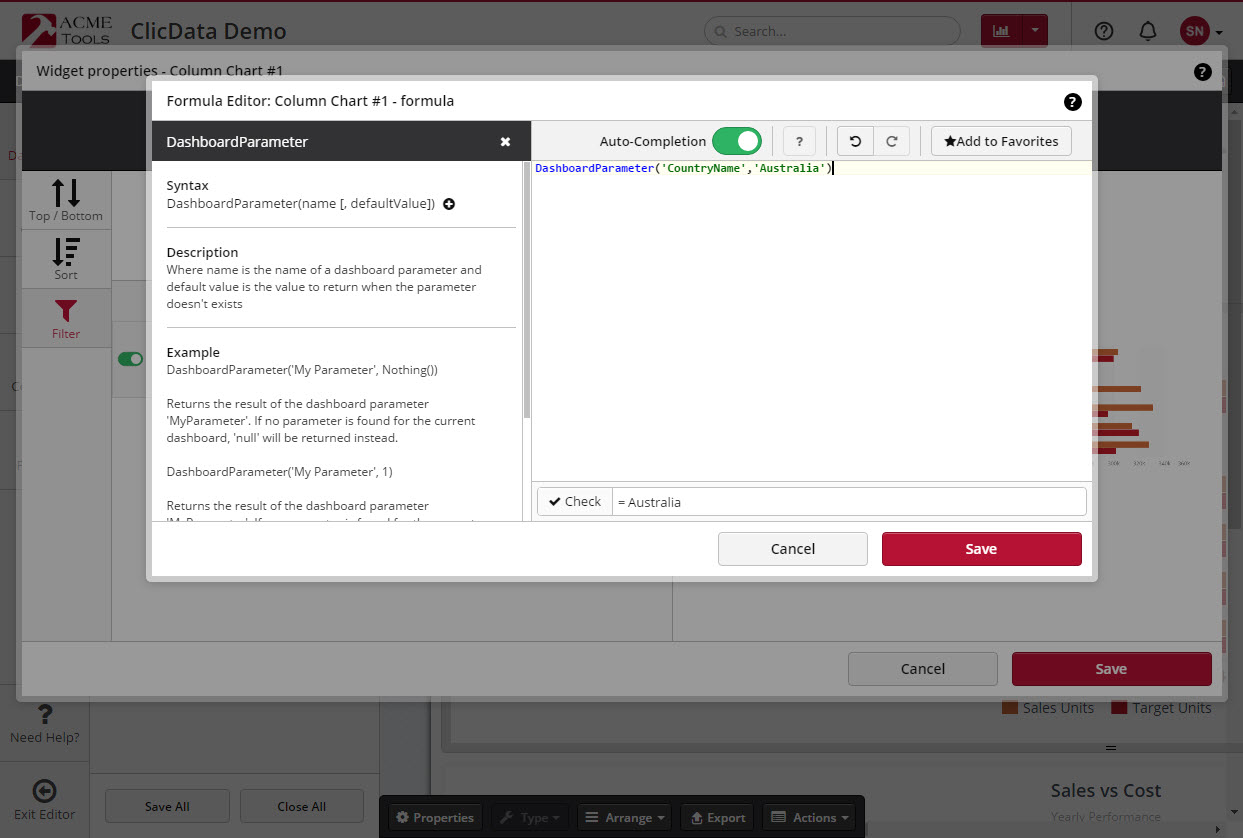1243x838 pixels.
Task: Click into the Search field at the top
Action: (x=831, y=31)
